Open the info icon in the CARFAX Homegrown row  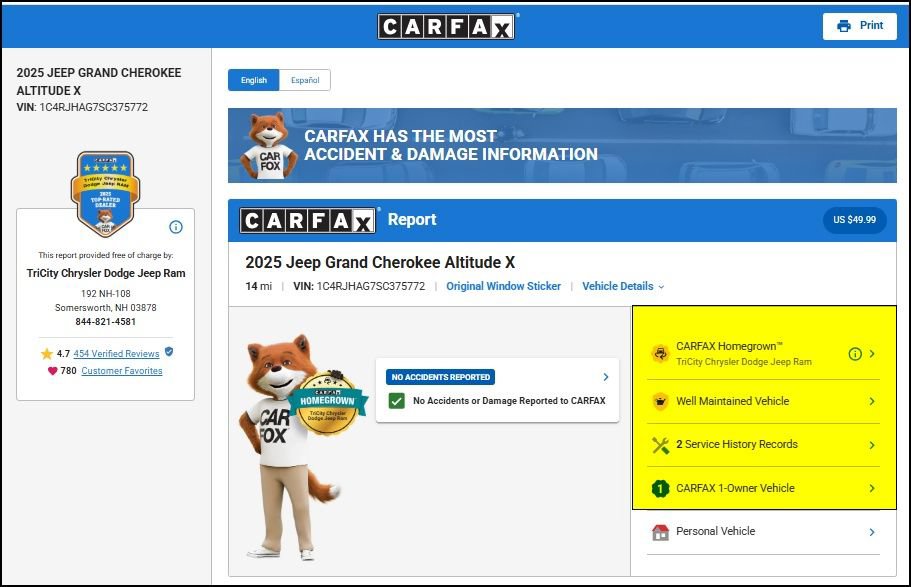click(855, 353)
